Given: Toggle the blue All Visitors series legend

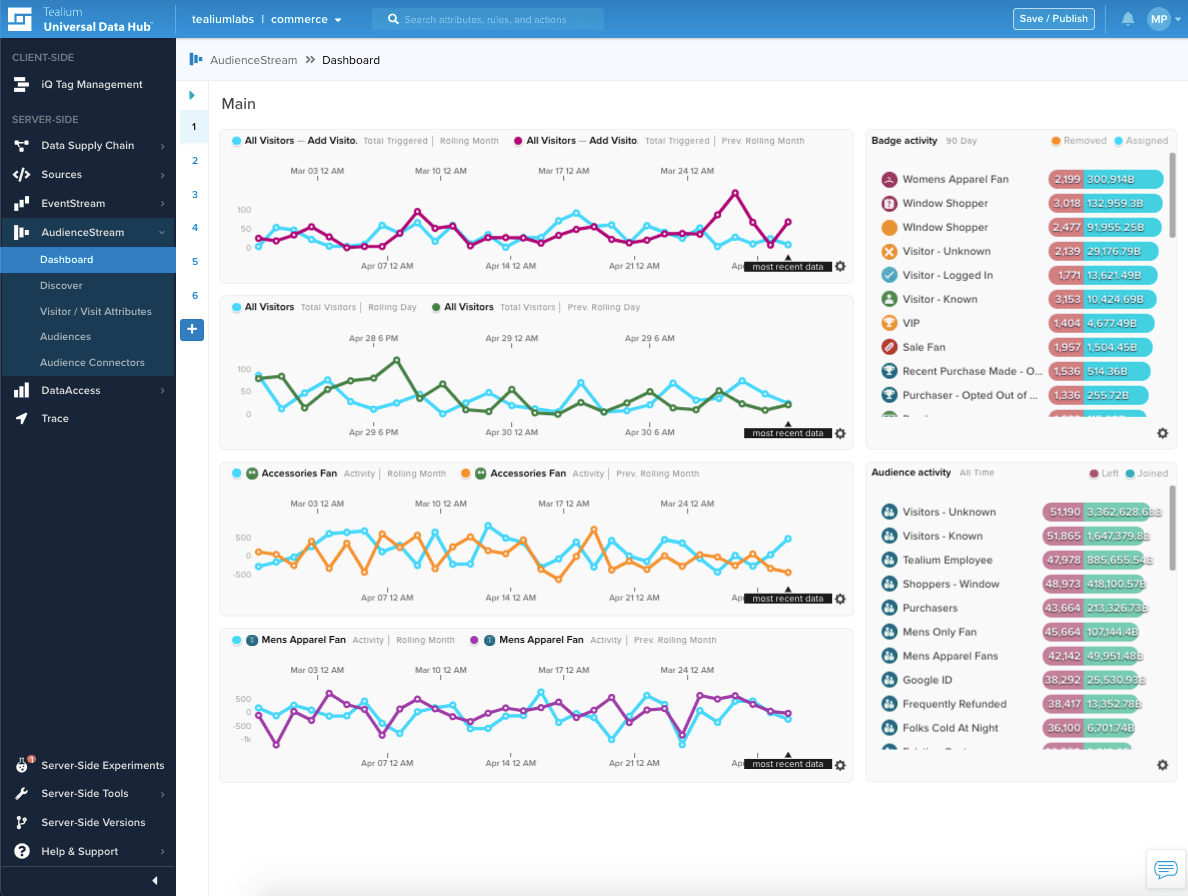Looking at the screenshot, I should pyautogui.click(x=262, y=307).
